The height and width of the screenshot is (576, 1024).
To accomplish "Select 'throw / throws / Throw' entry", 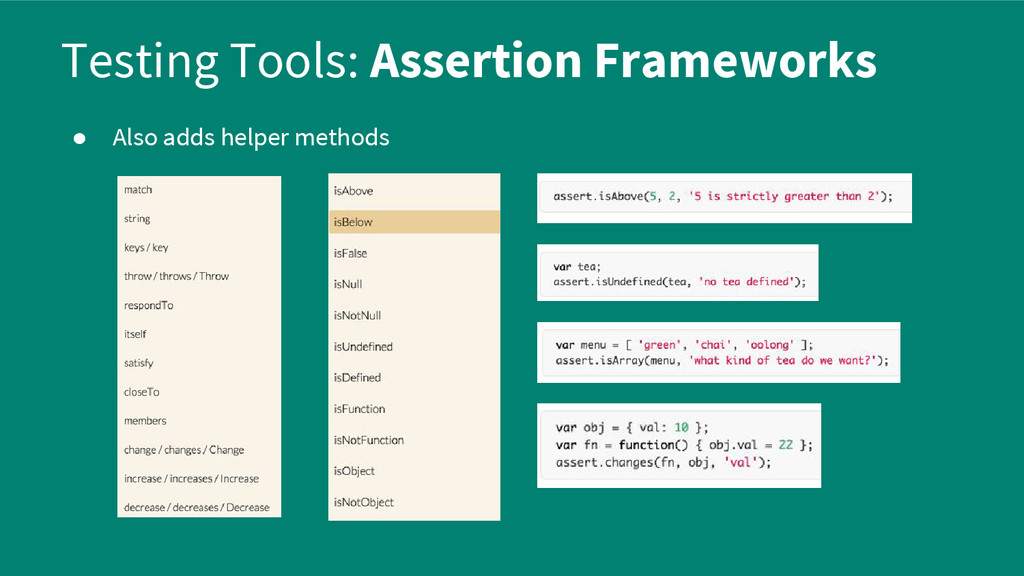I will [176, 276].
